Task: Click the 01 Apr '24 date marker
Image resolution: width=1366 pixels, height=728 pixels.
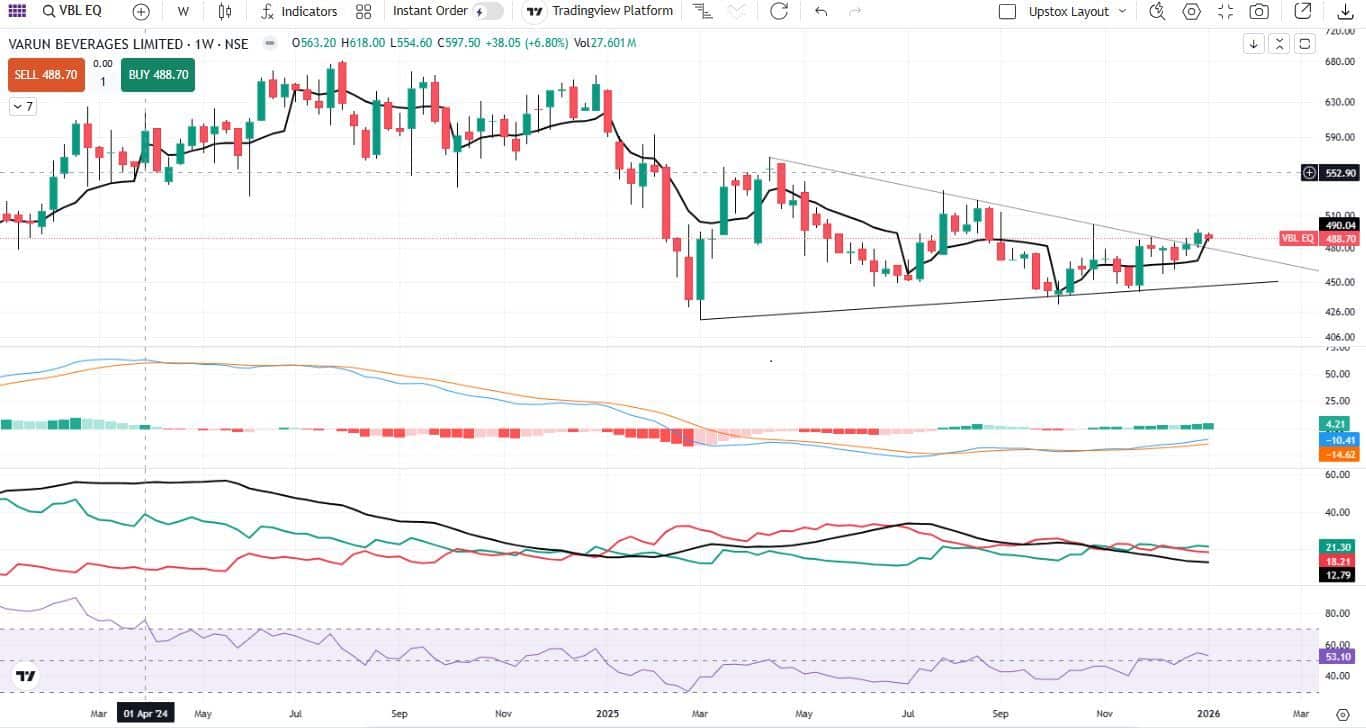Action: [x=146, y=714]
